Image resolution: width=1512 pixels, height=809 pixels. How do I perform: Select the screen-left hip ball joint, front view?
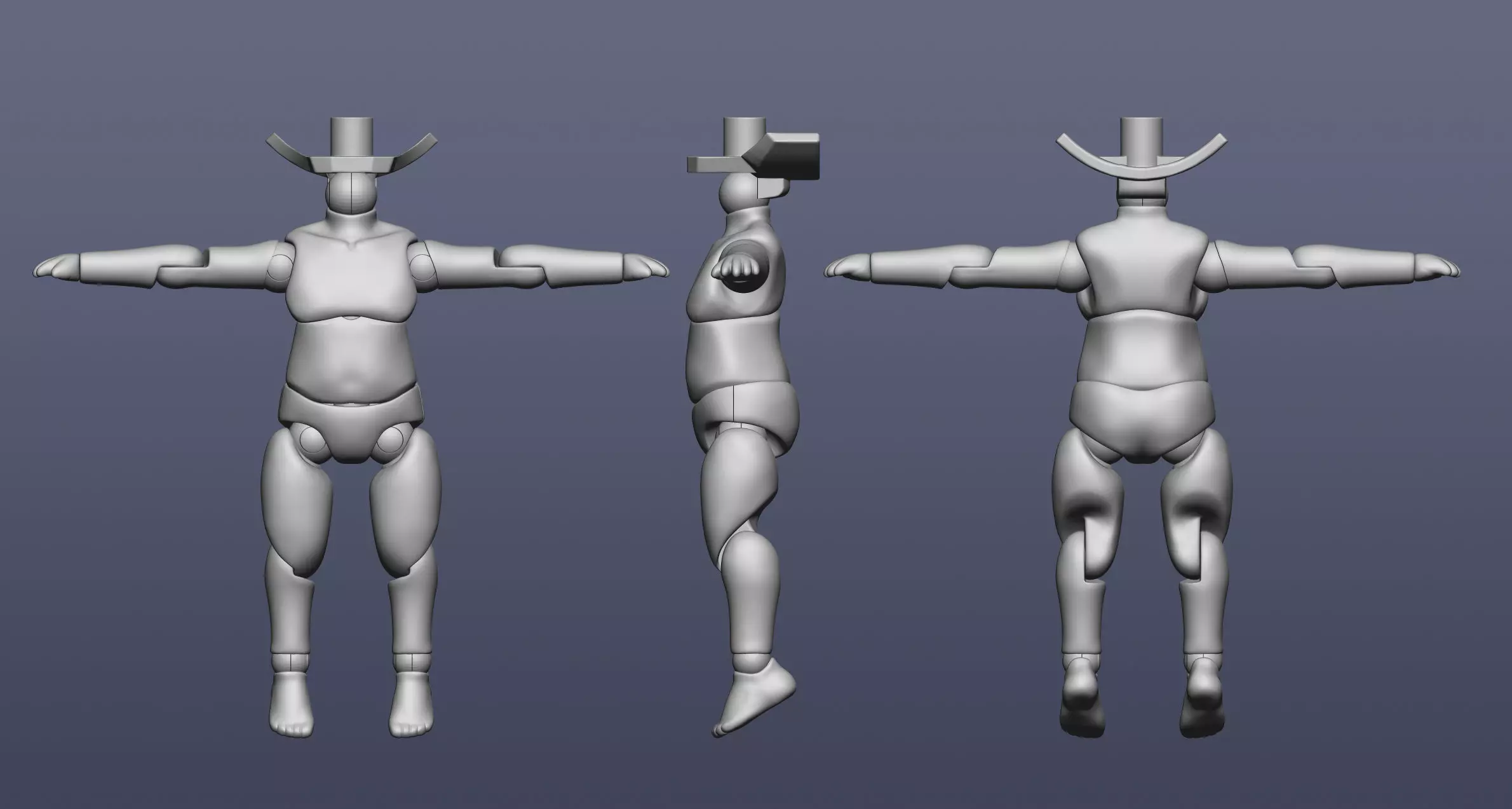[313, 440]
